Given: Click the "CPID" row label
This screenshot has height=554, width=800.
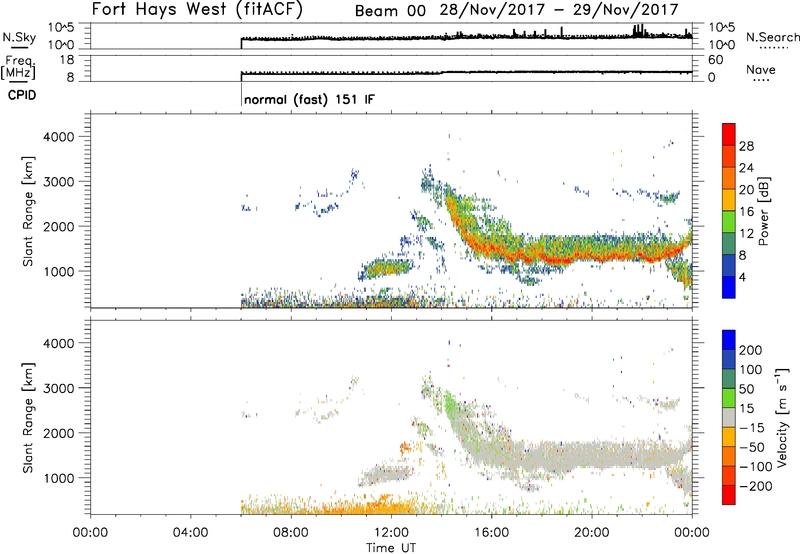Looking at the screenshot, I should click(x=22, y=95).
